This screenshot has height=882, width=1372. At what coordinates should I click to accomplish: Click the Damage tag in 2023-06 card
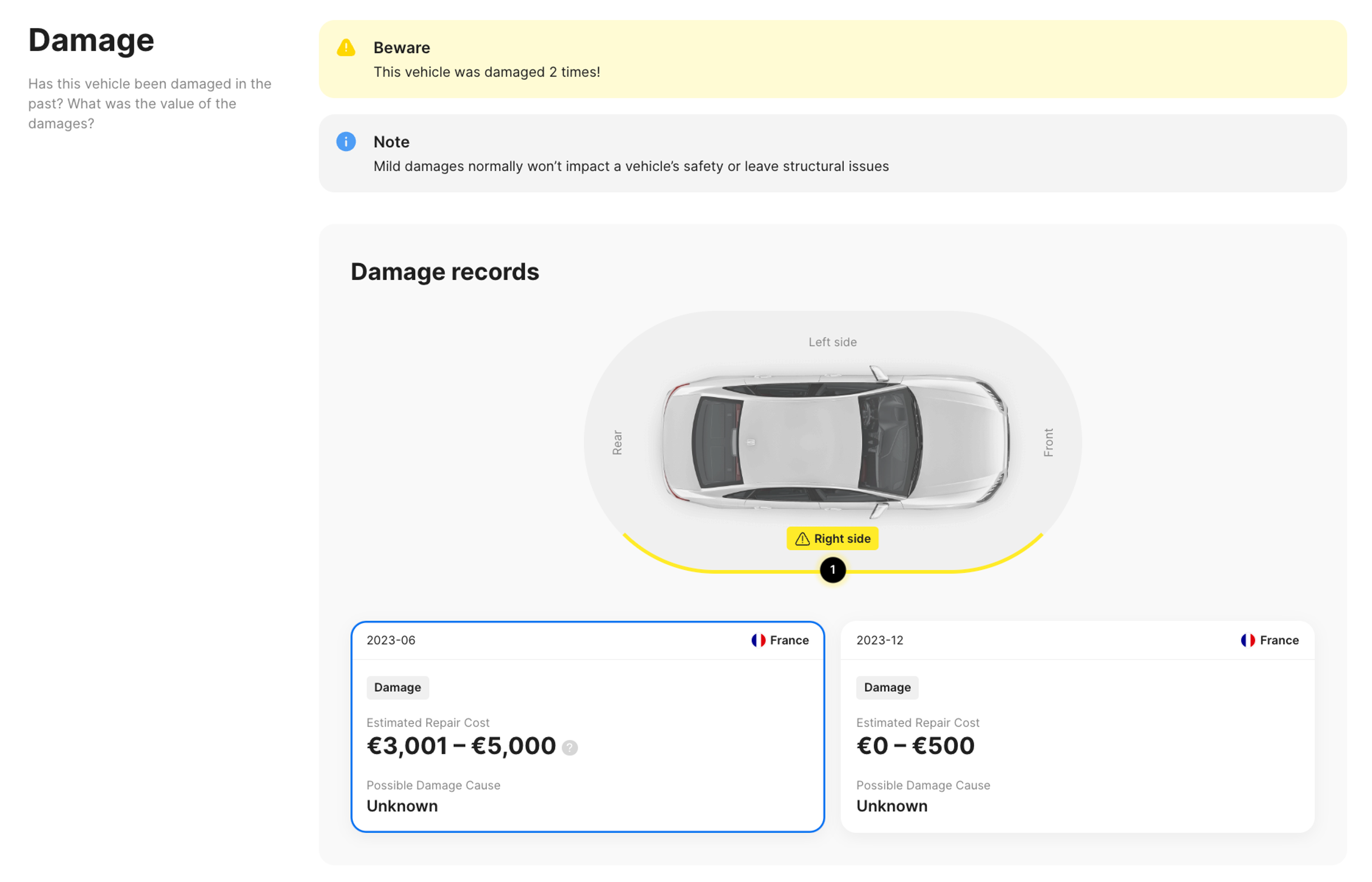[397, 687]
